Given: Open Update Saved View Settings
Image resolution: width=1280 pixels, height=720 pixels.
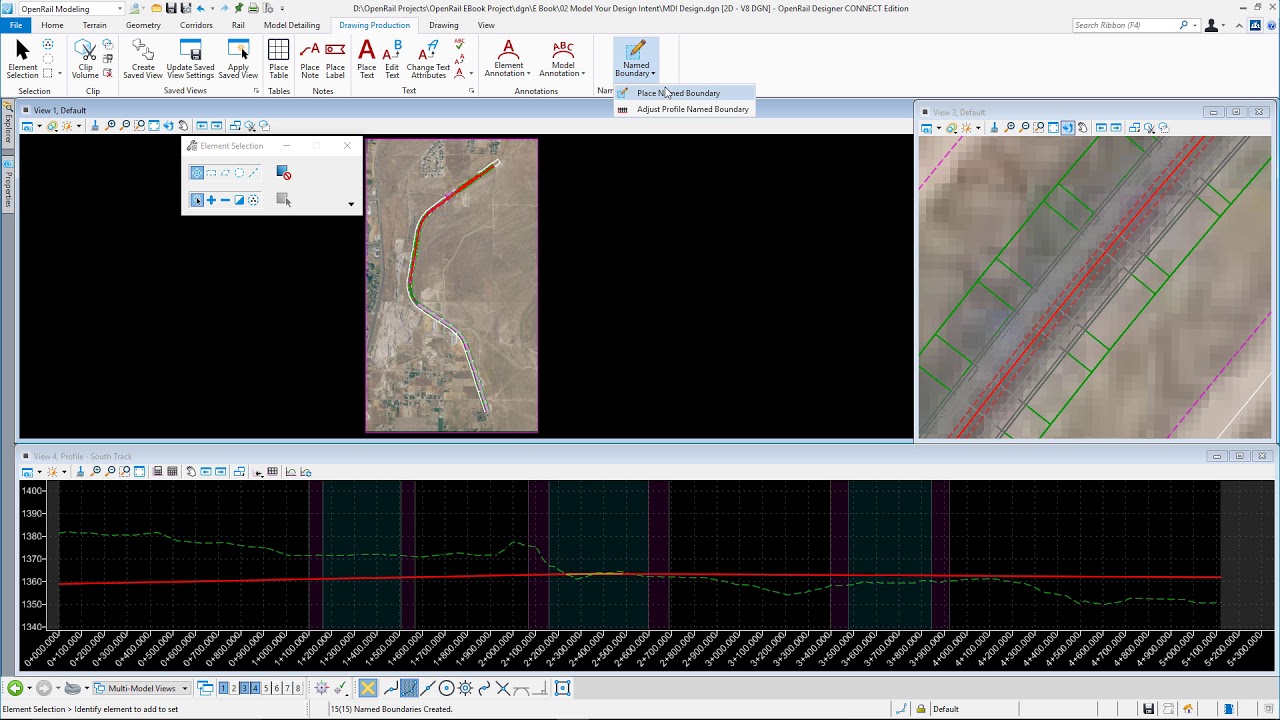Looking at the screenshot, I should [x=190, y=60].
